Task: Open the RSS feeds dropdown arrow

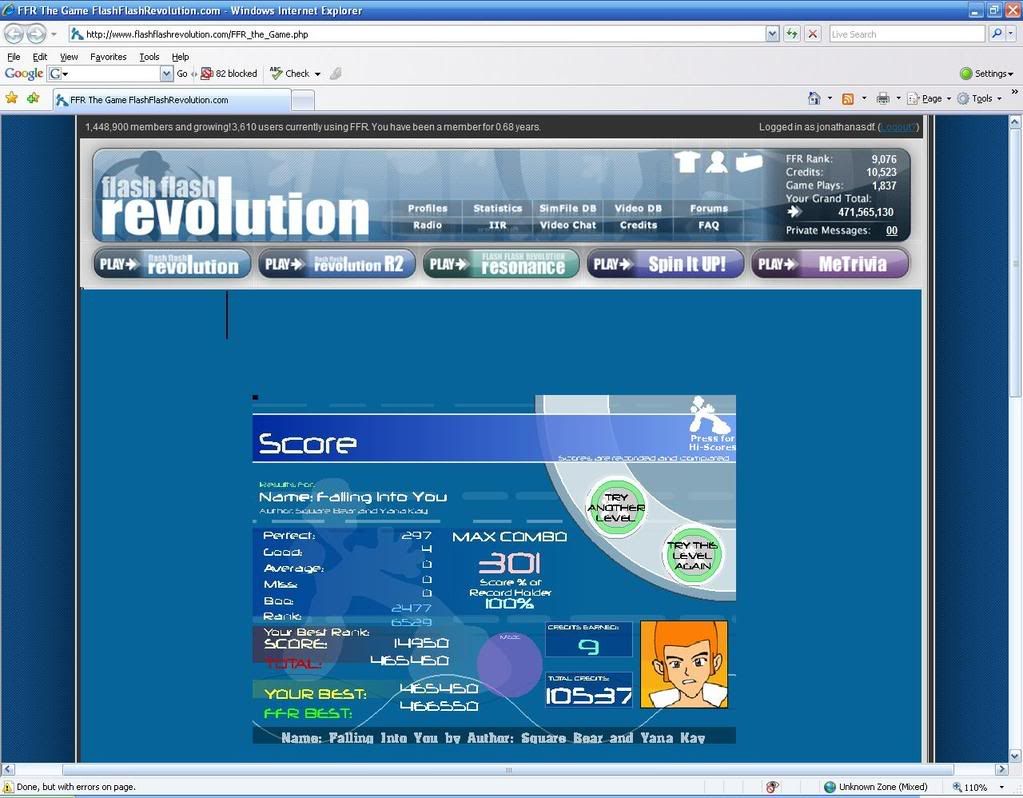Action: point(864,99)
